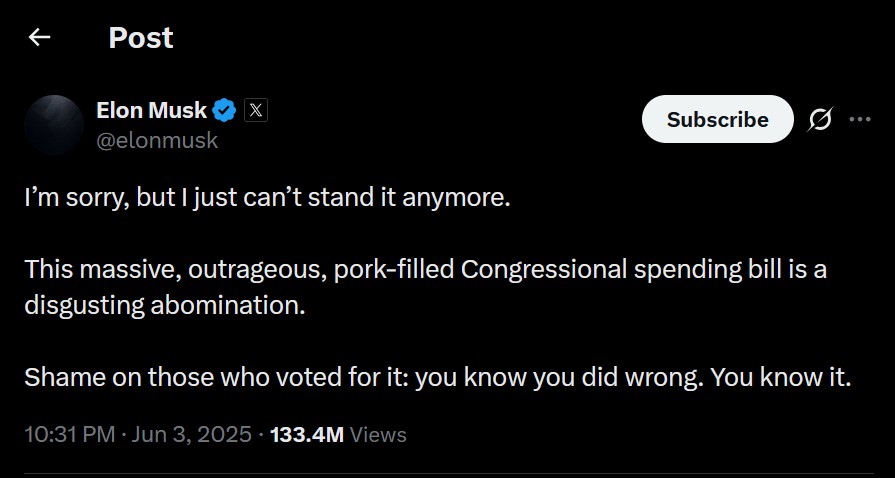Click the Post page heading
The height and width of the screenshot is (478, 895).
(x=141, y=38)
